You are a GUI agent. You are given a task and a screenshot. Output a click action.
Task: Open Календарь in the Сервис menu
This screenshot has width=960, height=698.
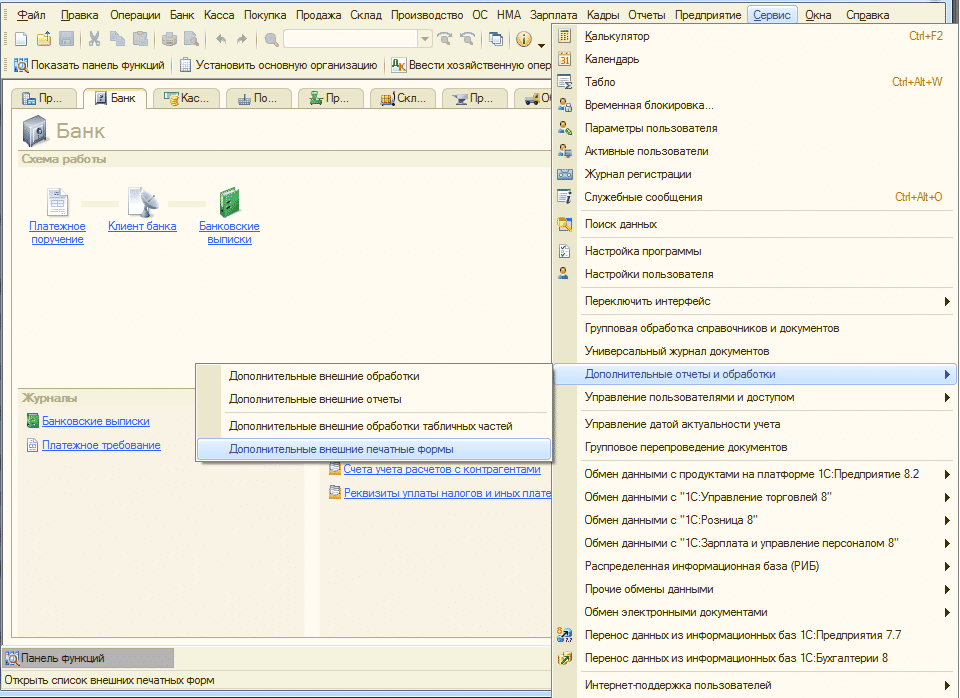pos(612,59)
